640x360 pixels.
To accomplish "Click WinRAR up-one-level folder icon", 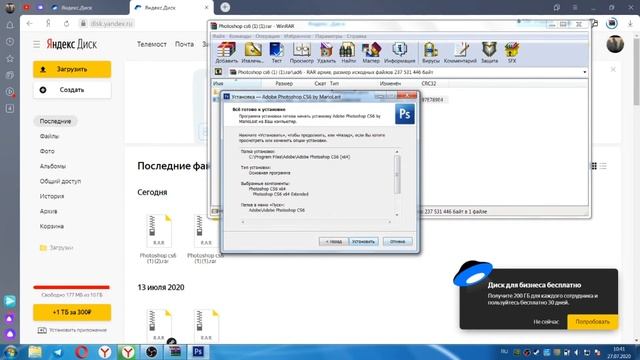I will tap(218, 72).
